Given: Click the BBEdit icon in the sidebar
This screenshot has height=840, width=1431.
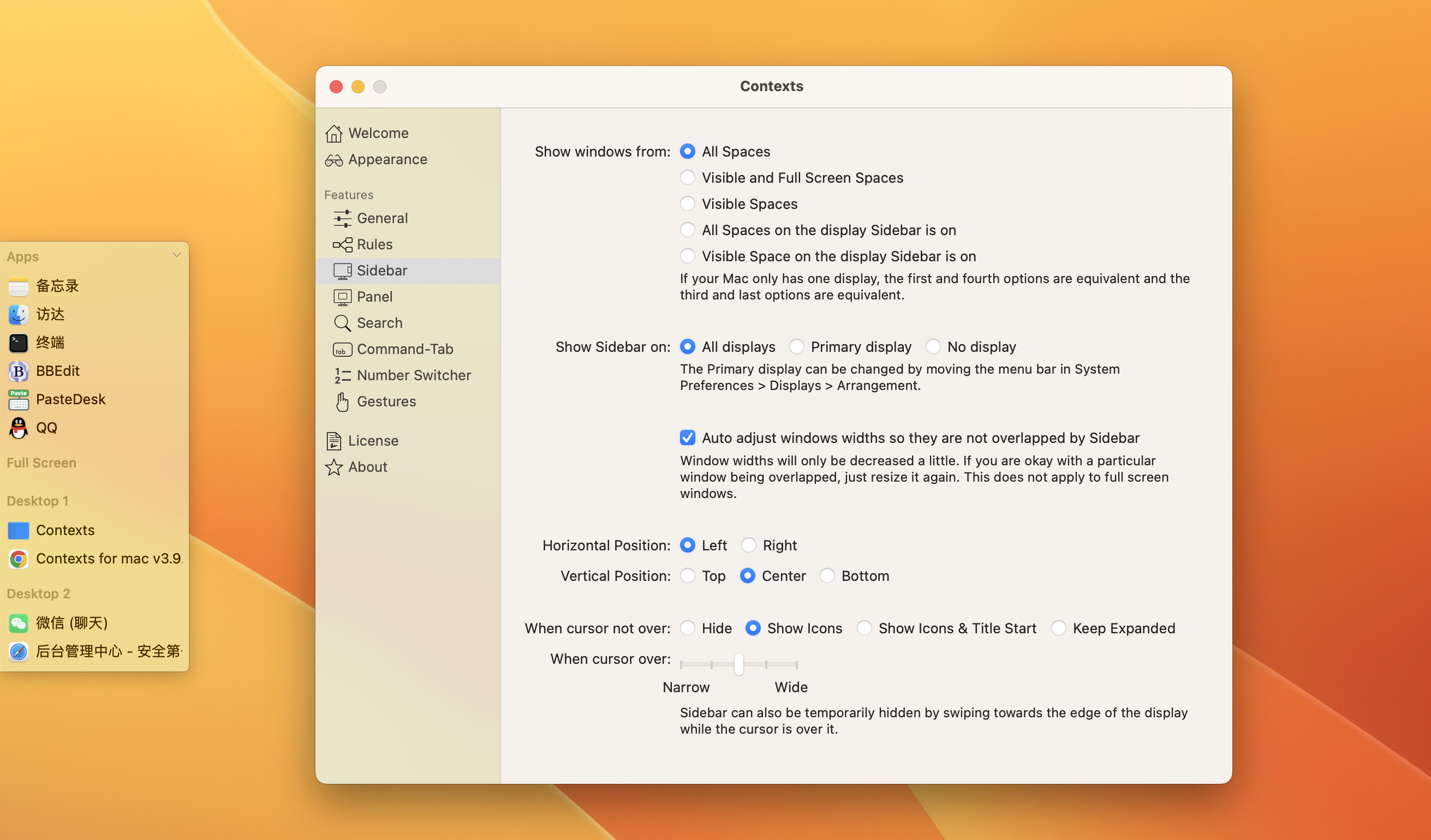Looking at the screenshot, I should pos(18,371).
